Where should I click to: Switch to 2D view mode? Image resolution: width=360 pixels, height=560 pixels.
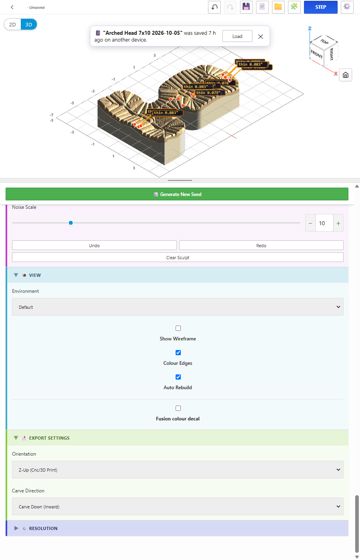(12, 25)
